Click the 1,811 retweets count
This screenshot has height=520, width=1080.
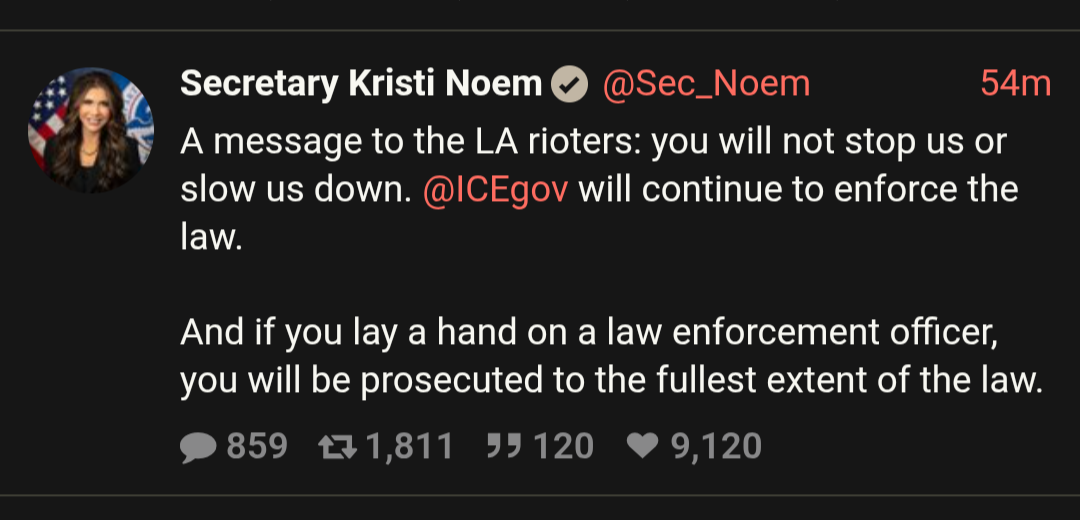pos(410,446)
